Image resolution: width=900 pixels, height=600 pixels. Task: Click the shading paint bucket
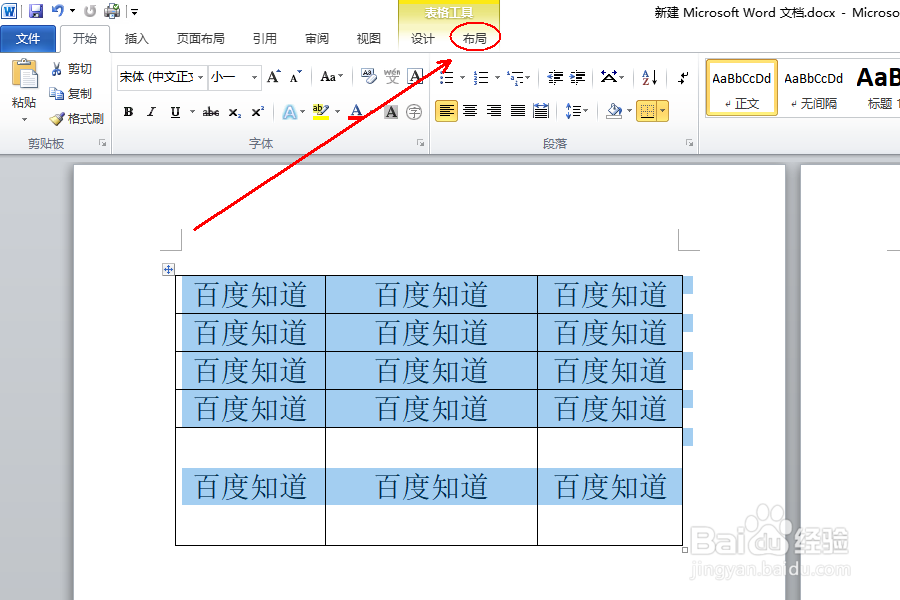pos(614,111)
